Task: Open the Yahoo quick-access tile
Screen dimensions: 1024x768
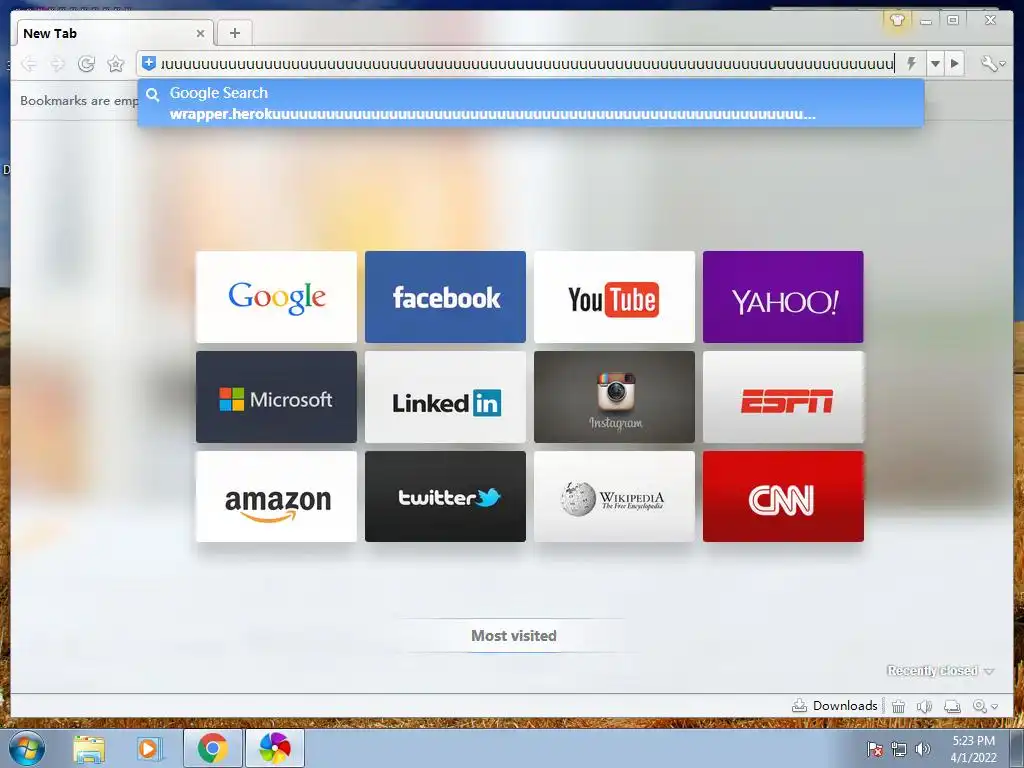Action: (x=783, y=296)
